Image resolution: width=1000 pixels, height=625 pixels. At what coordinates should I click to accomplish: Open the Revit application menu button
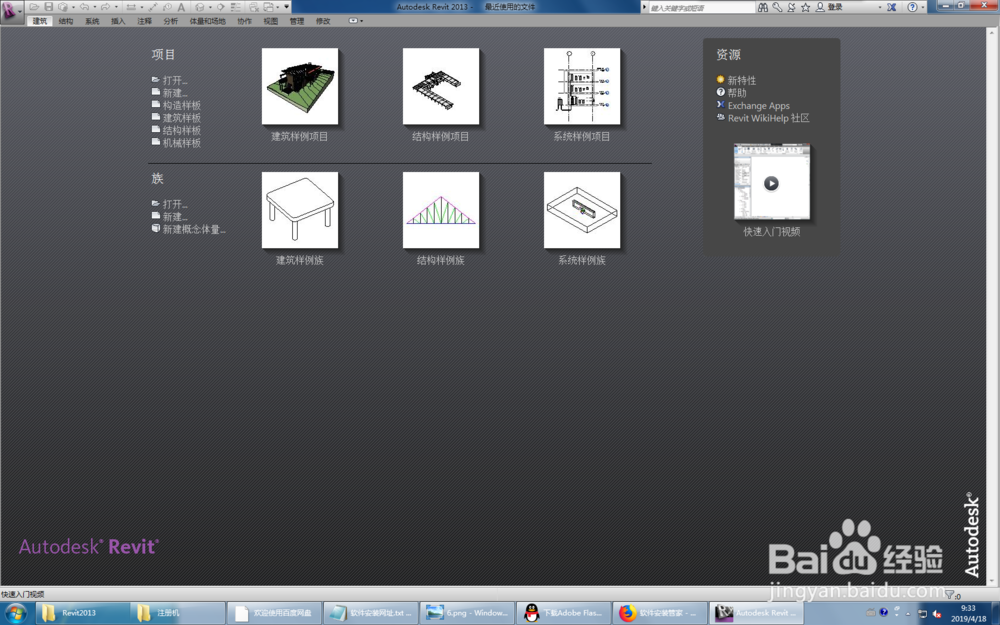(x=10, y=11)
